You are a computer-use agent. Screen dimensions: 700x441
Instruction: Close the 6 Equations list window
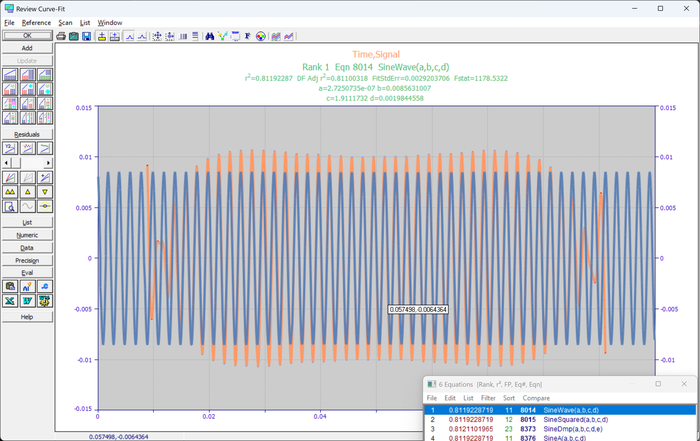click(x=684, y=384)
